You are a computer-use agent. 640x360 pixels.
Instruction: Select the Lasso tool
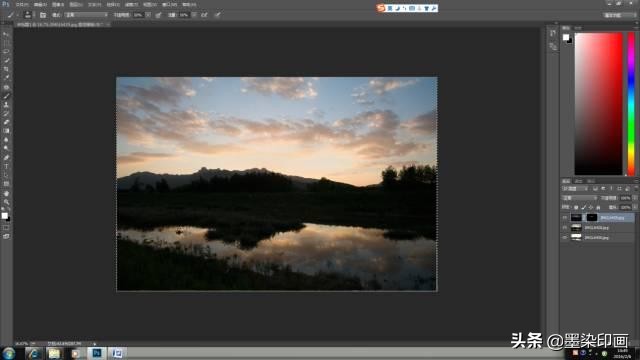point(6,52)
